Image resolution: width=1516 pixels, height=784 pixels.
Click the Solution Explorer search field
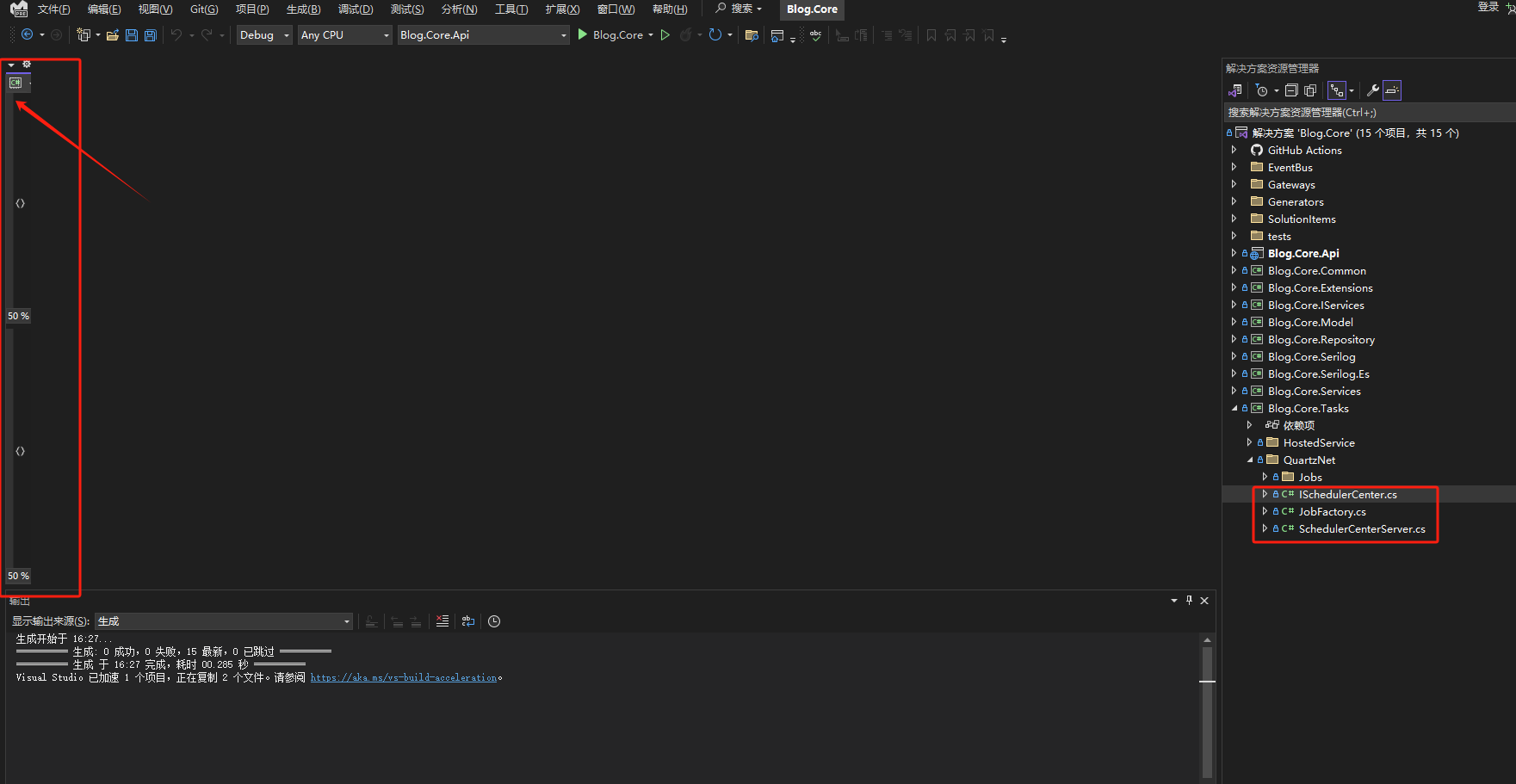click(x=1369, y=113)
